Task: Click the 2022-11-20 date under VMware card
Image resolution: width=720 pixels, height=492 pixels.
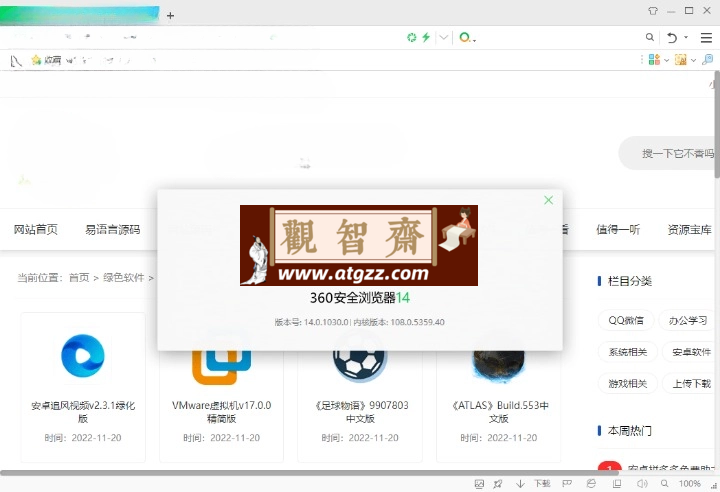Action: click(x=235, y=438)
